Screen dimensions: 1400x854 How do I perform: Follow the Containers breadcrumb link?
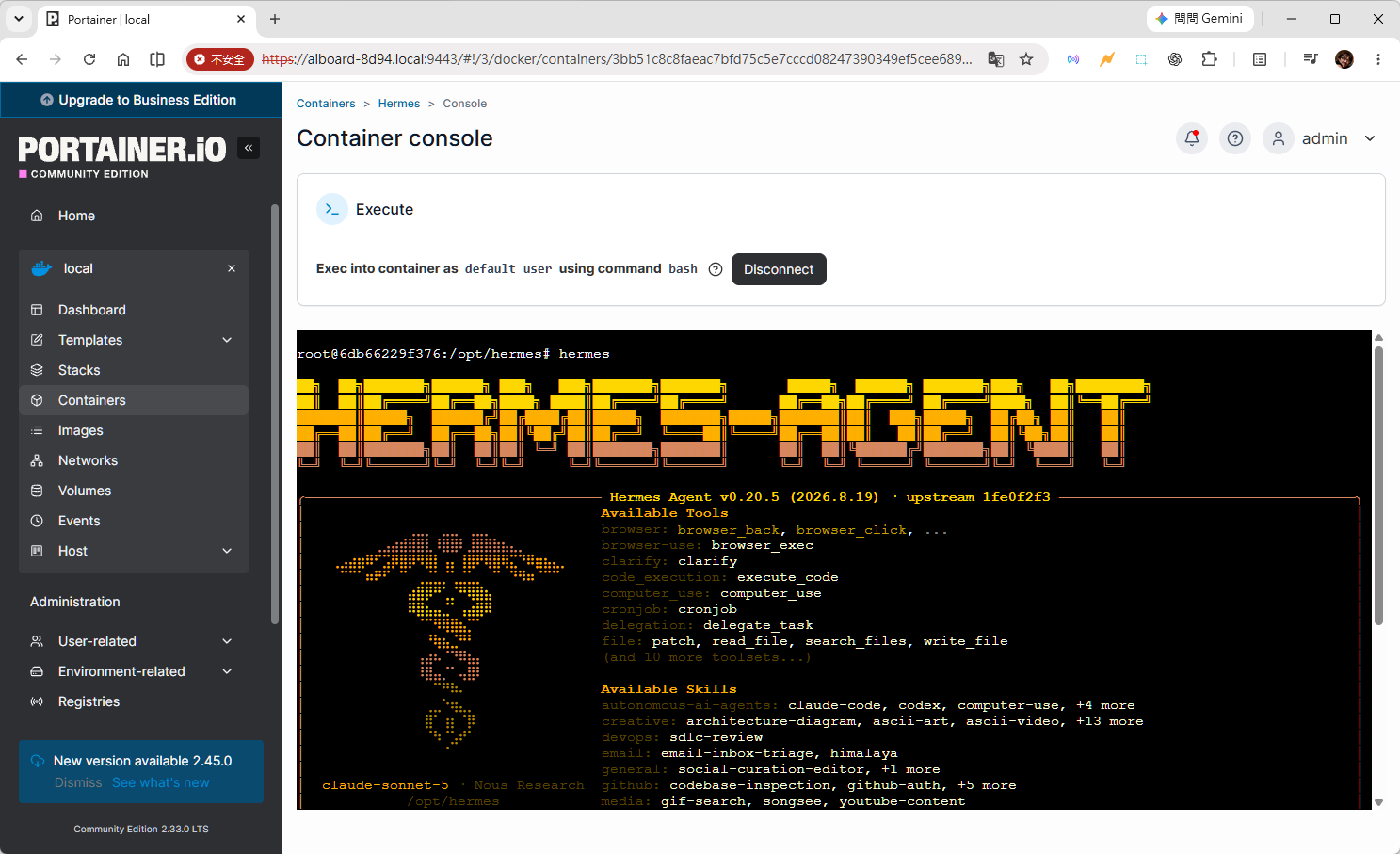(x=326, y=104)
